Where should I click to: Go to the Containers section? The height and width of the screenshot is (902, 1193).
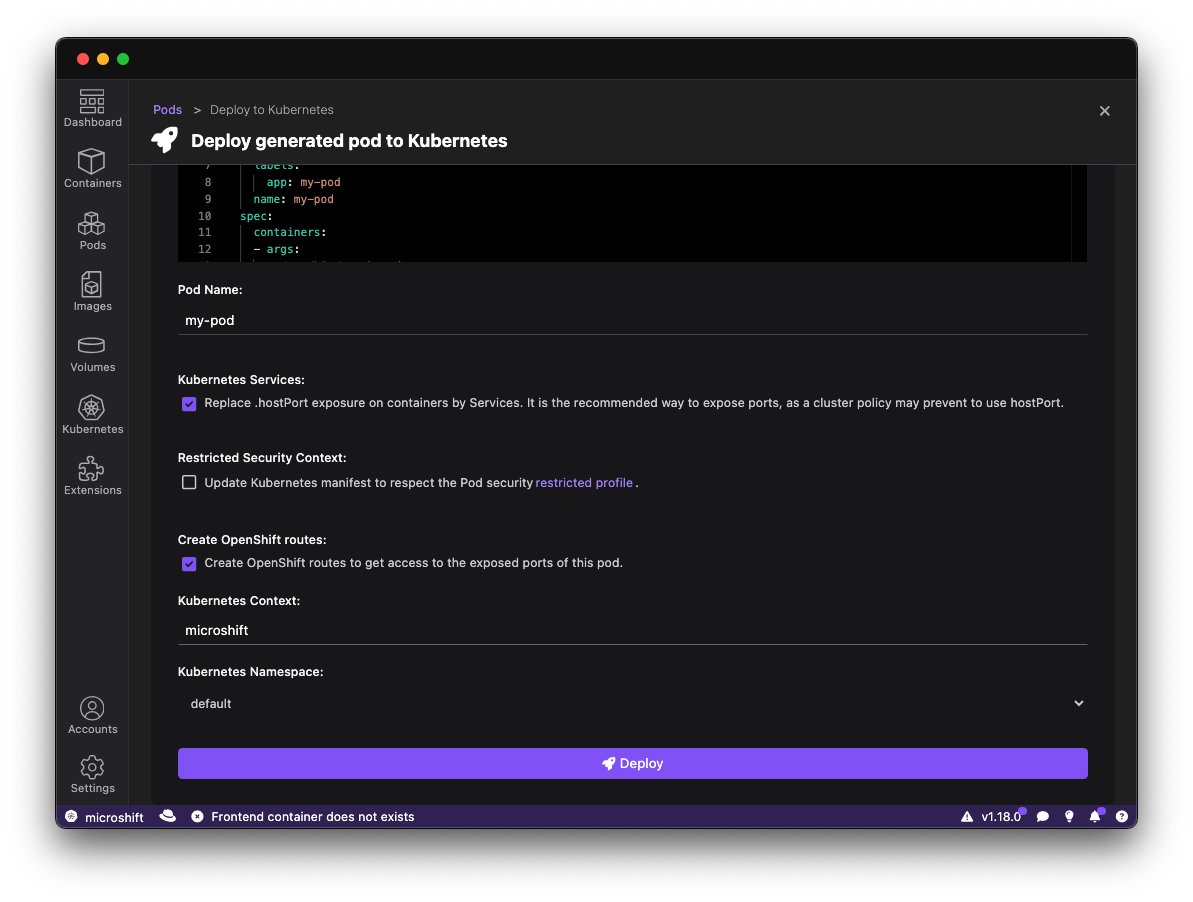tap(92, 169)
